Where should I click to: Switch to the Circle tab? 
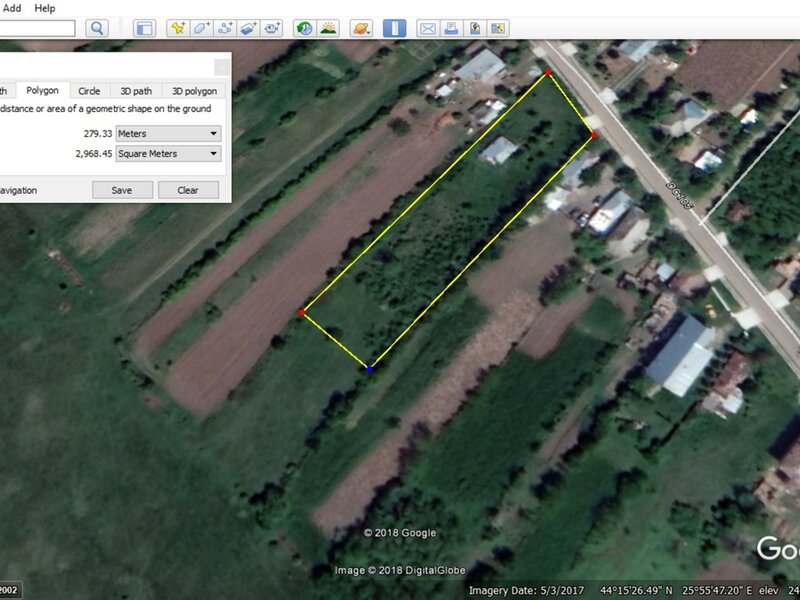click(89, 91)
